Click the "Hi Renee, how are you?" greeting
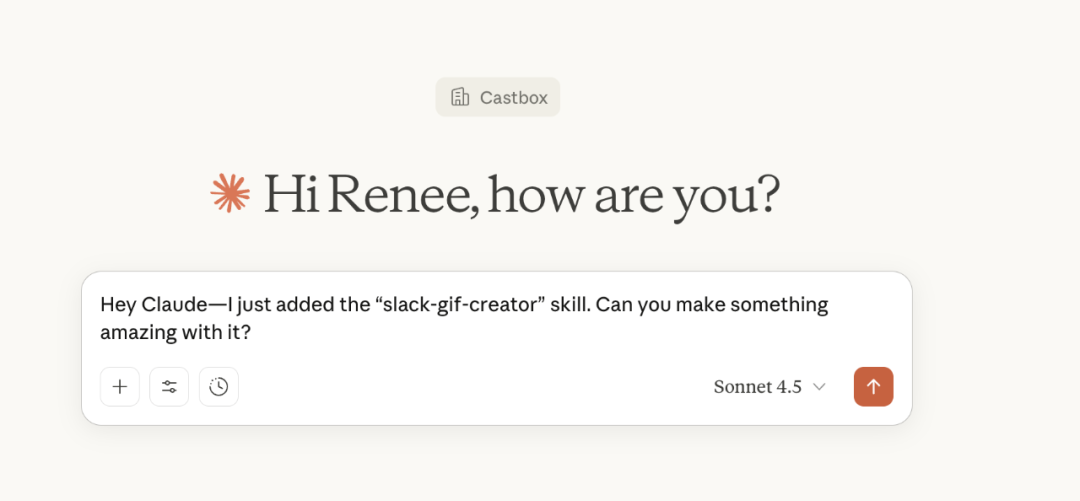The height and width of the screenshot is (501, 1080). pyautogui.click(x=520, y=194)
